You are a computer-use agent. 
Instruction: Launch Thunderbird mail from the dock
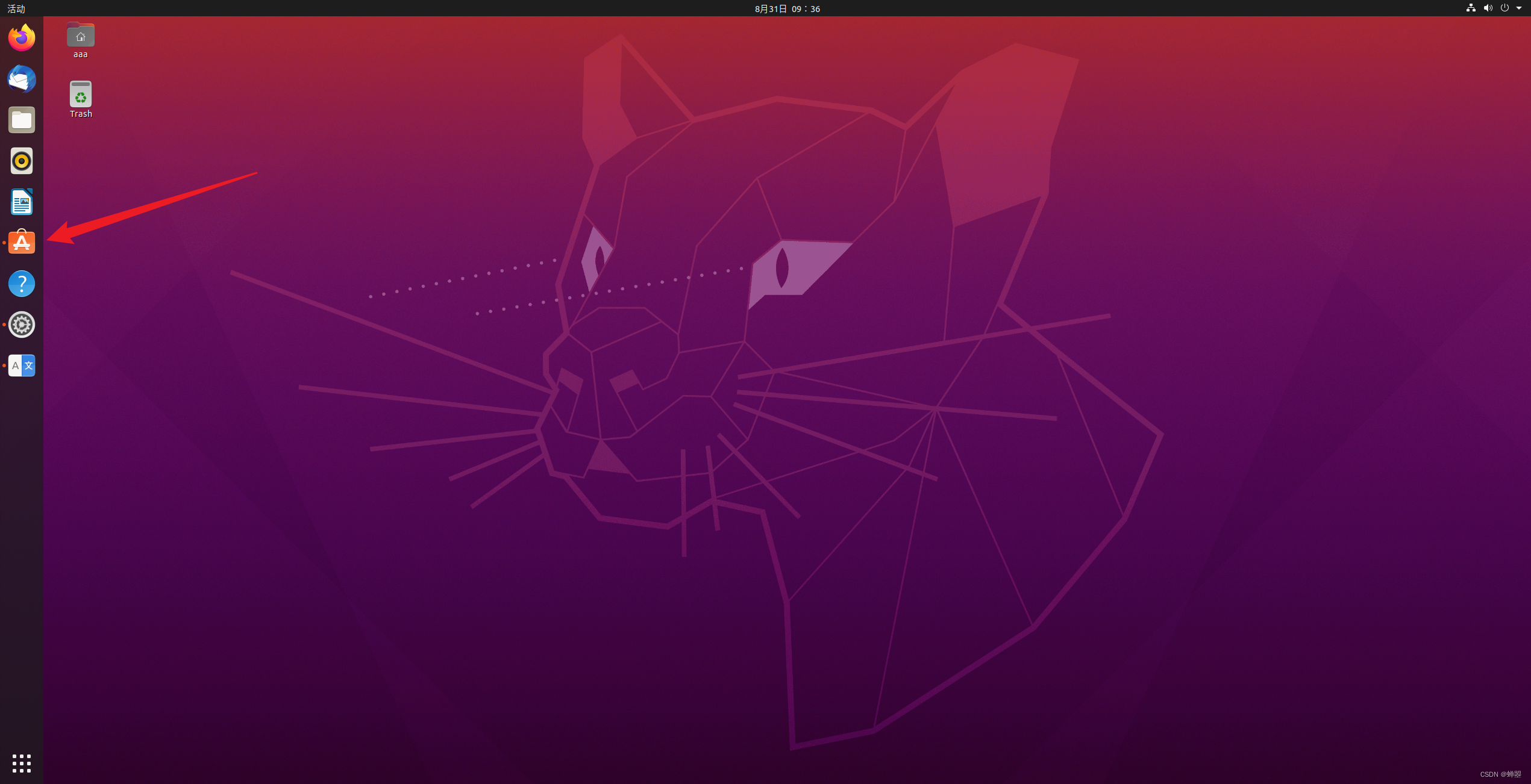click(22, 79)
